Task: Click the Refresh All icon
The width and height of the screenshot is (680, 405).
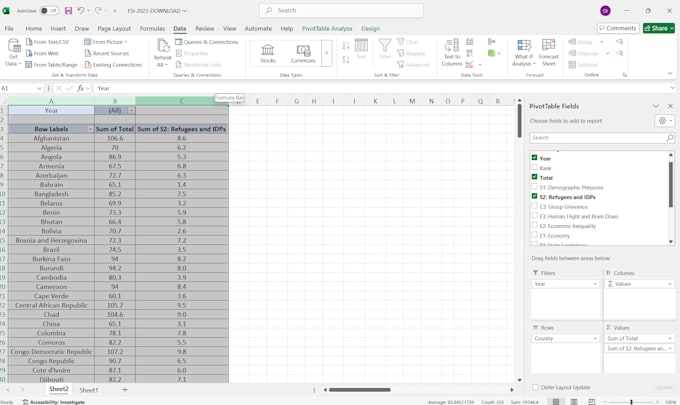Action: click(x=163, y=46)
